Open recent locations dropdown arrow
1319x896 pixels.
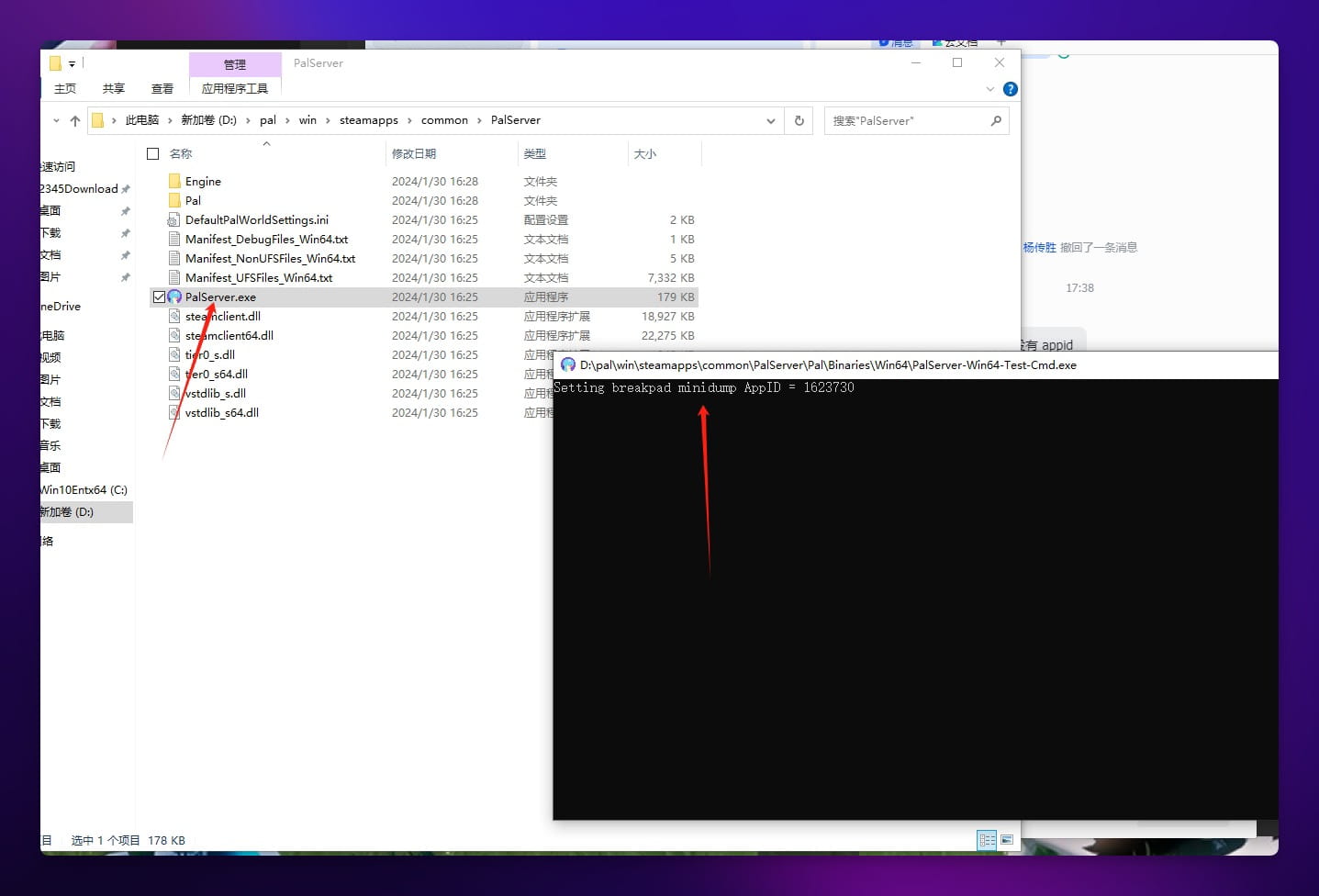pyautogui.click(x=56, y=120)
